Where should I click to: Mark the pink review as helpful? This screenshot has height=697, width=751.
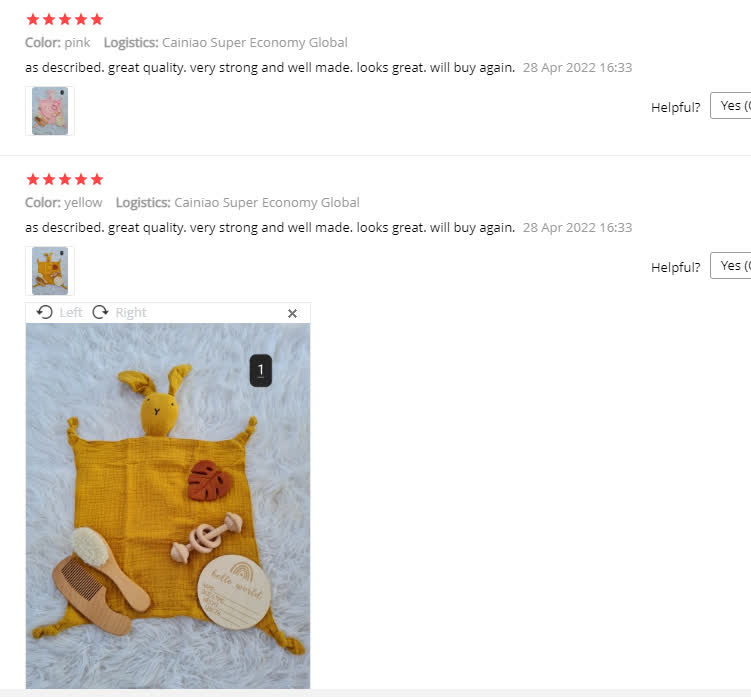(731, 105)
